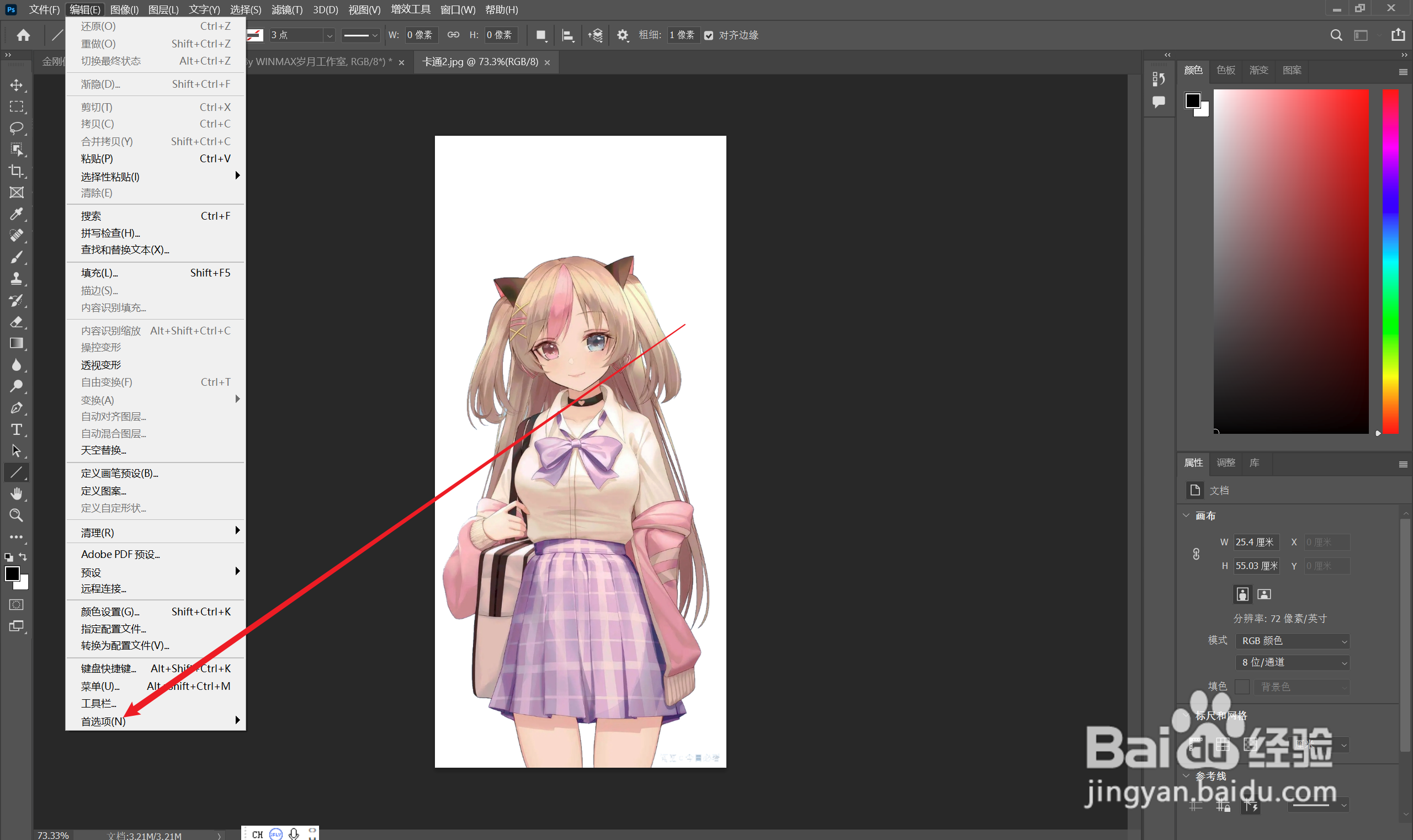Select the Spot Healing Brush tool
1413x840 pixels.
(17, 236)
